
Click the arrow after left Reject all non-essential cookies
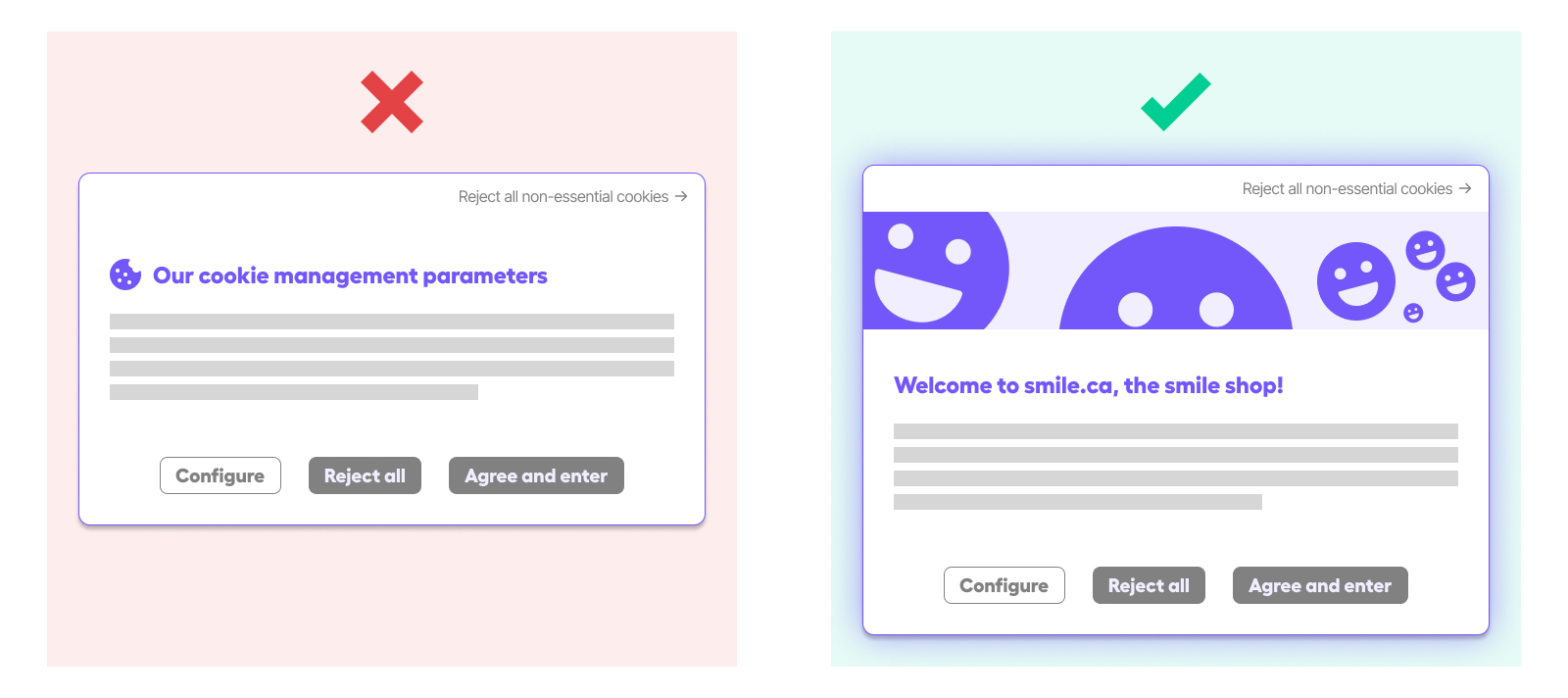point(681,196)
